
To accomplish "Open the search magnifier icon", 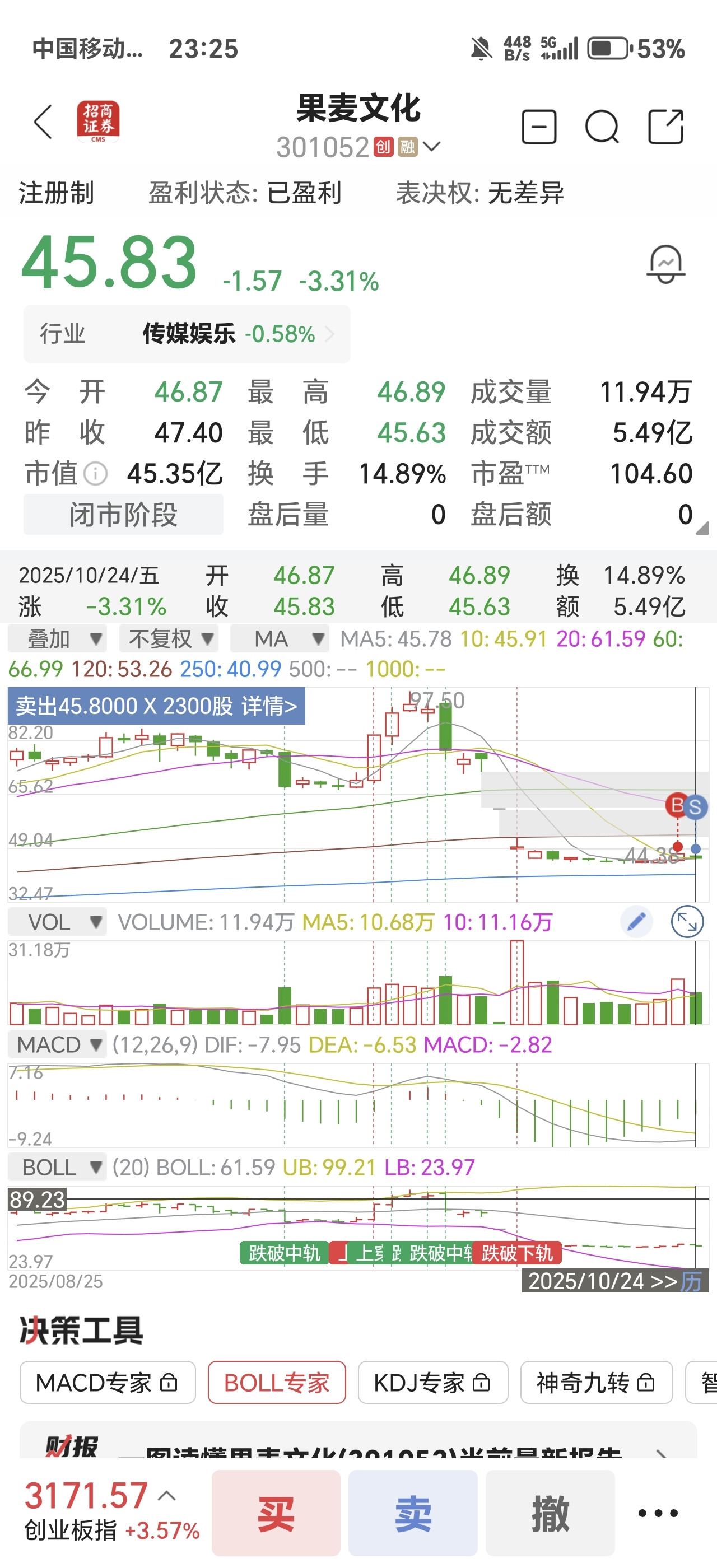I will pyautogui.click(x=602, y=127).
